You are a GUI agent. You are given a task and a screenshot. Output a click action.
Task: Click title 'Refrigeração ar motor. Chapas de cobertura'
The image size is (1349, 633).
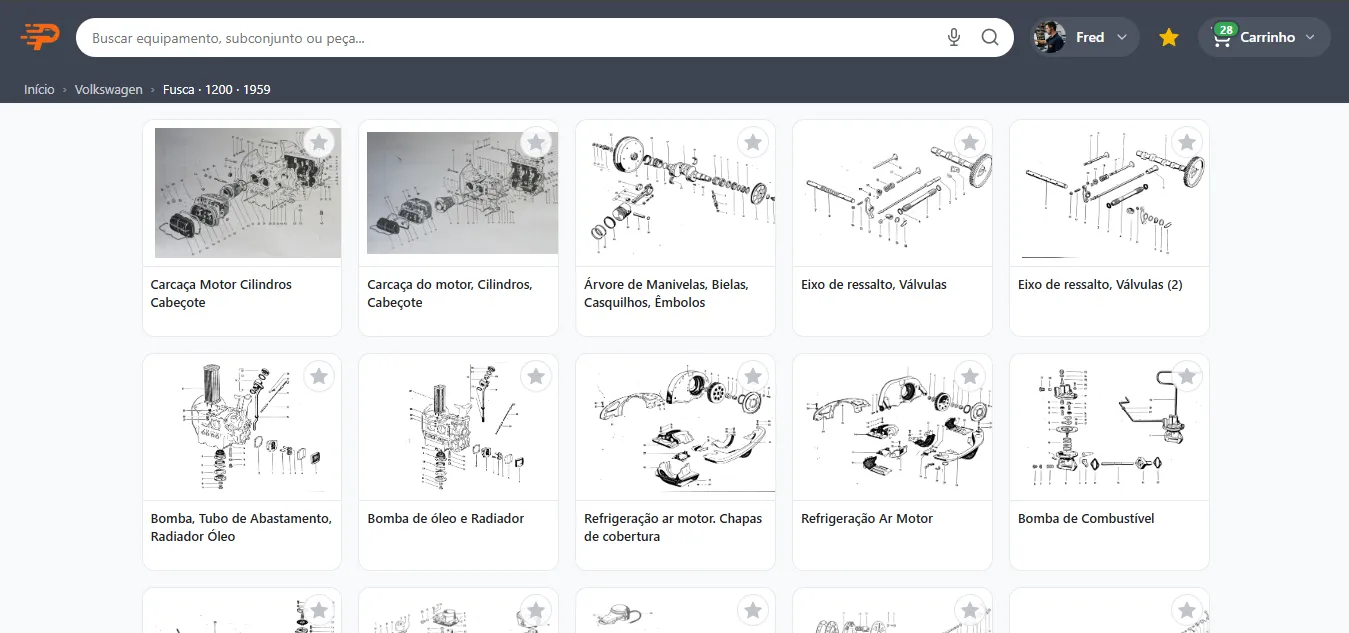click(673, 527)
